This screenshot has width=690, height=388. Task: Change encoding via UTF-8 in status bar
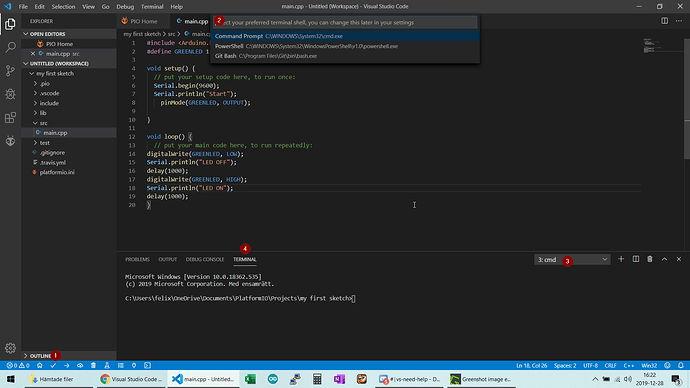click(591, 366)
